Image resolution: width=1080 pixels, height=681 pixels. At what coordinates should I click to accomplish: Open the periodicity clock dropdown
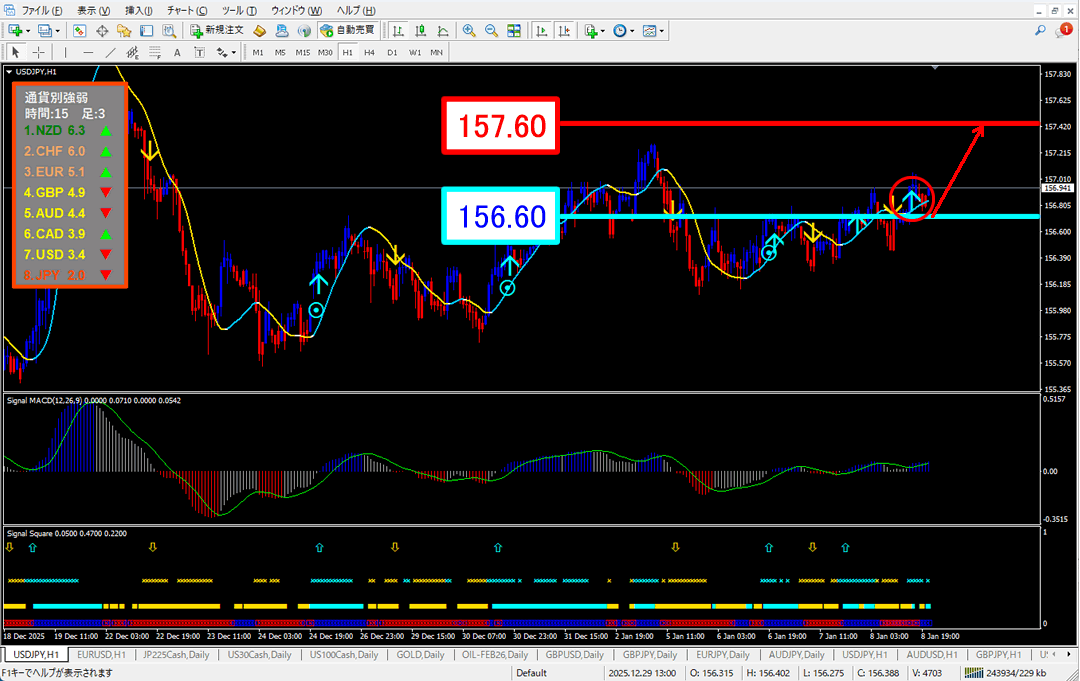tap(626, 31)
